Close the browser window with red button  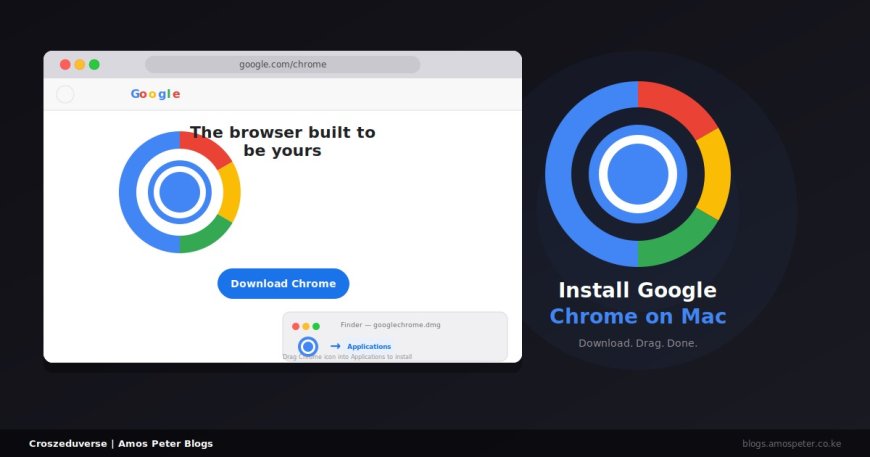click(65, 64)
